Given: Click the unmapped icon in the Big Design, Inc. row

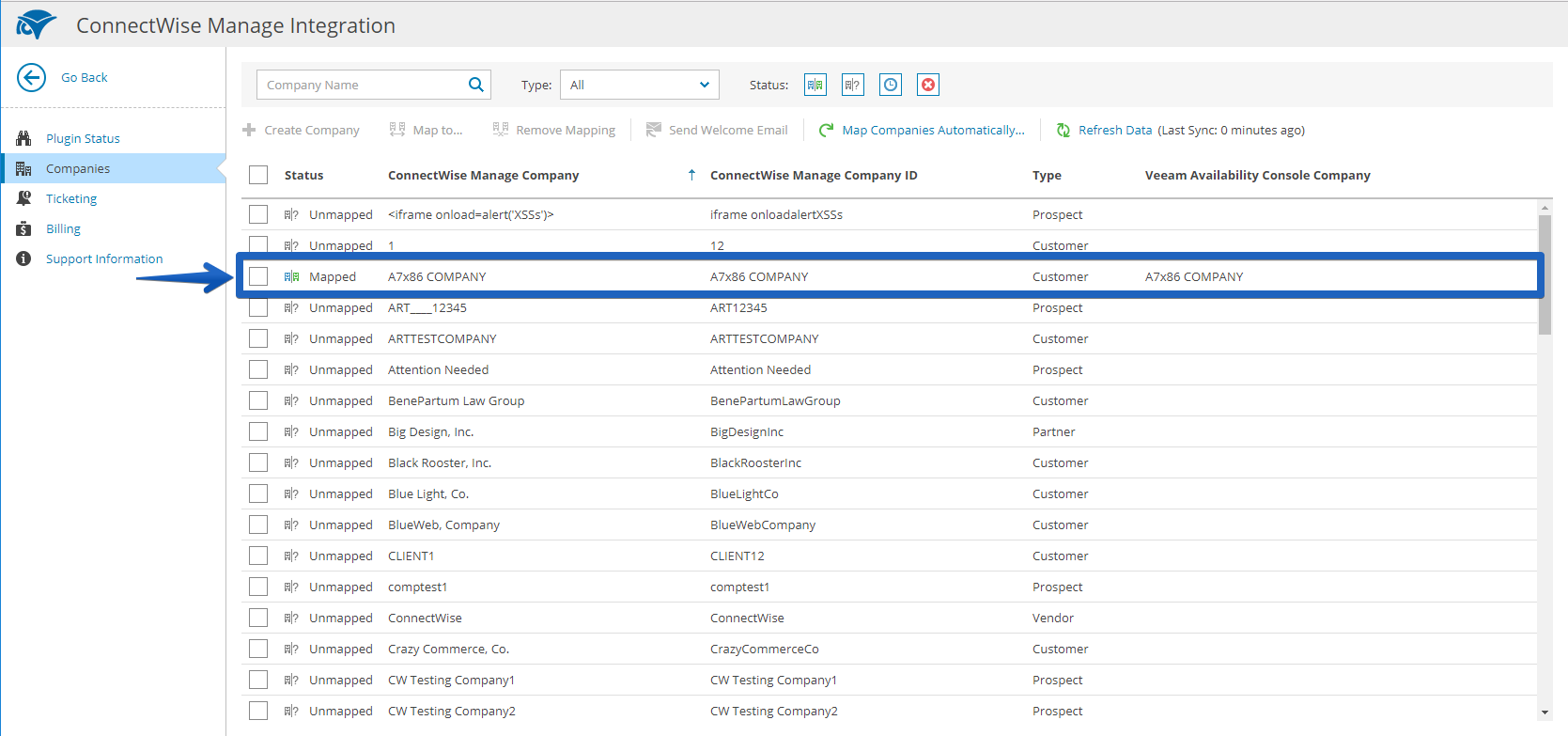Looking at the screenshot, I should coord(291,431).
